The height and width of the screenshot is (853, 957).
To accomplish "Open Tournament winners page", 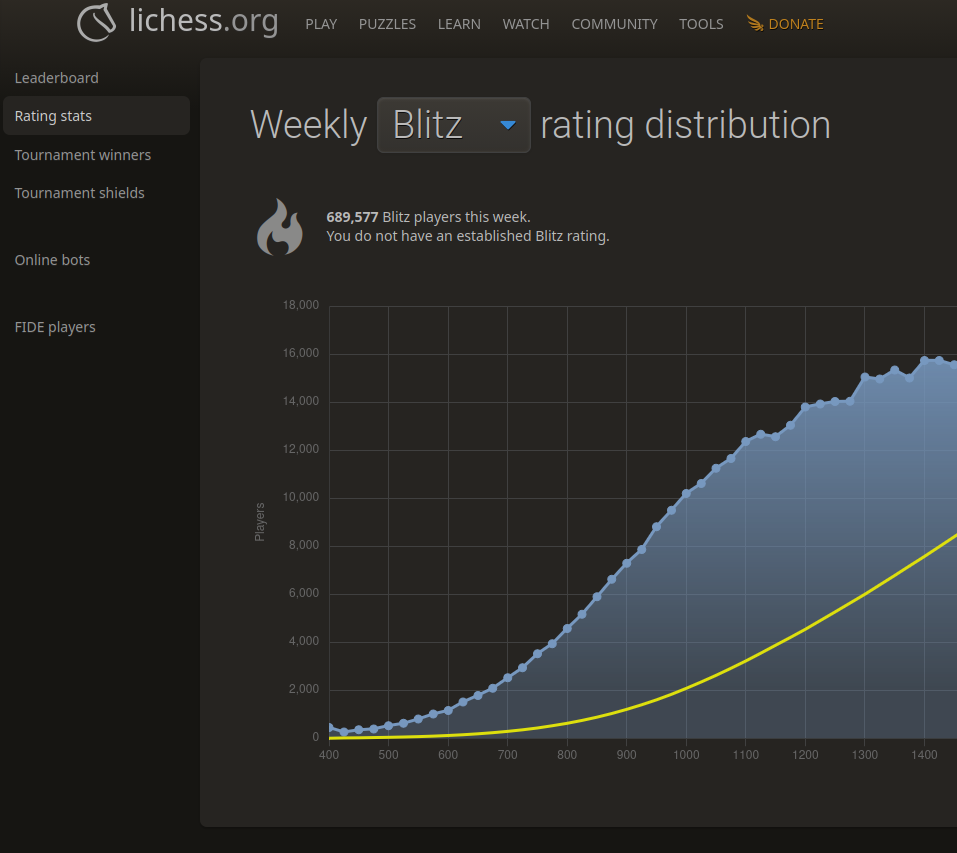I will tap(83, 155).
